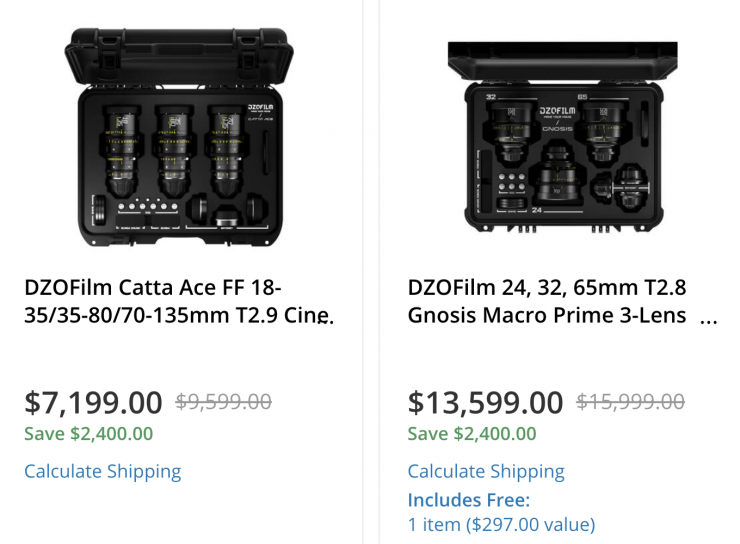The width and height of the screenshot is (740, 544).
Task: Select the crossed-out $9,599.00 original price
Action: [x=223, y=402]
